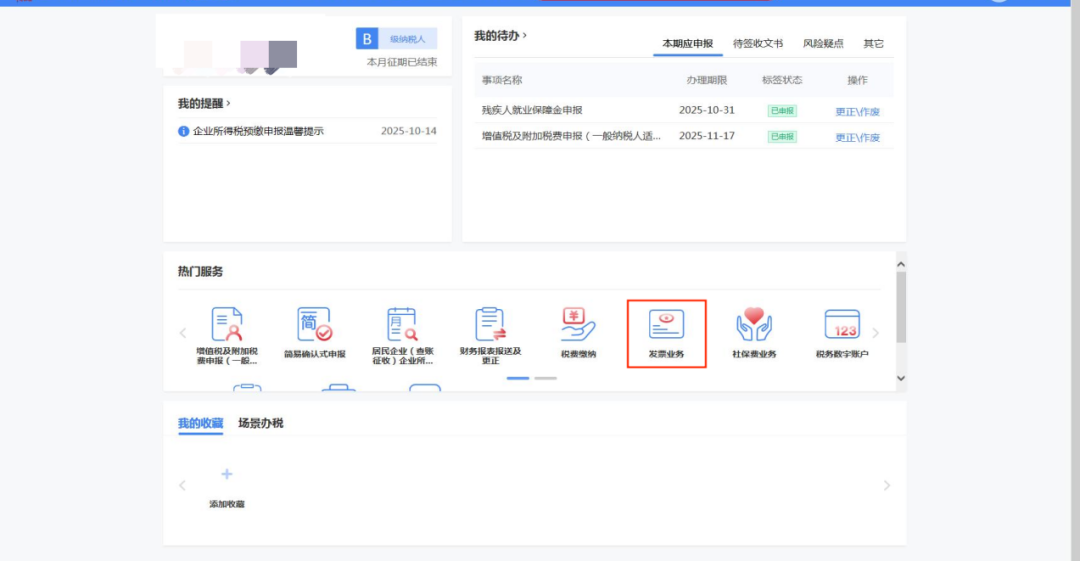The image size is (1080, 562).
Task: Open 简易确认式申报 service icon
Action: click(x=315, y=333)
